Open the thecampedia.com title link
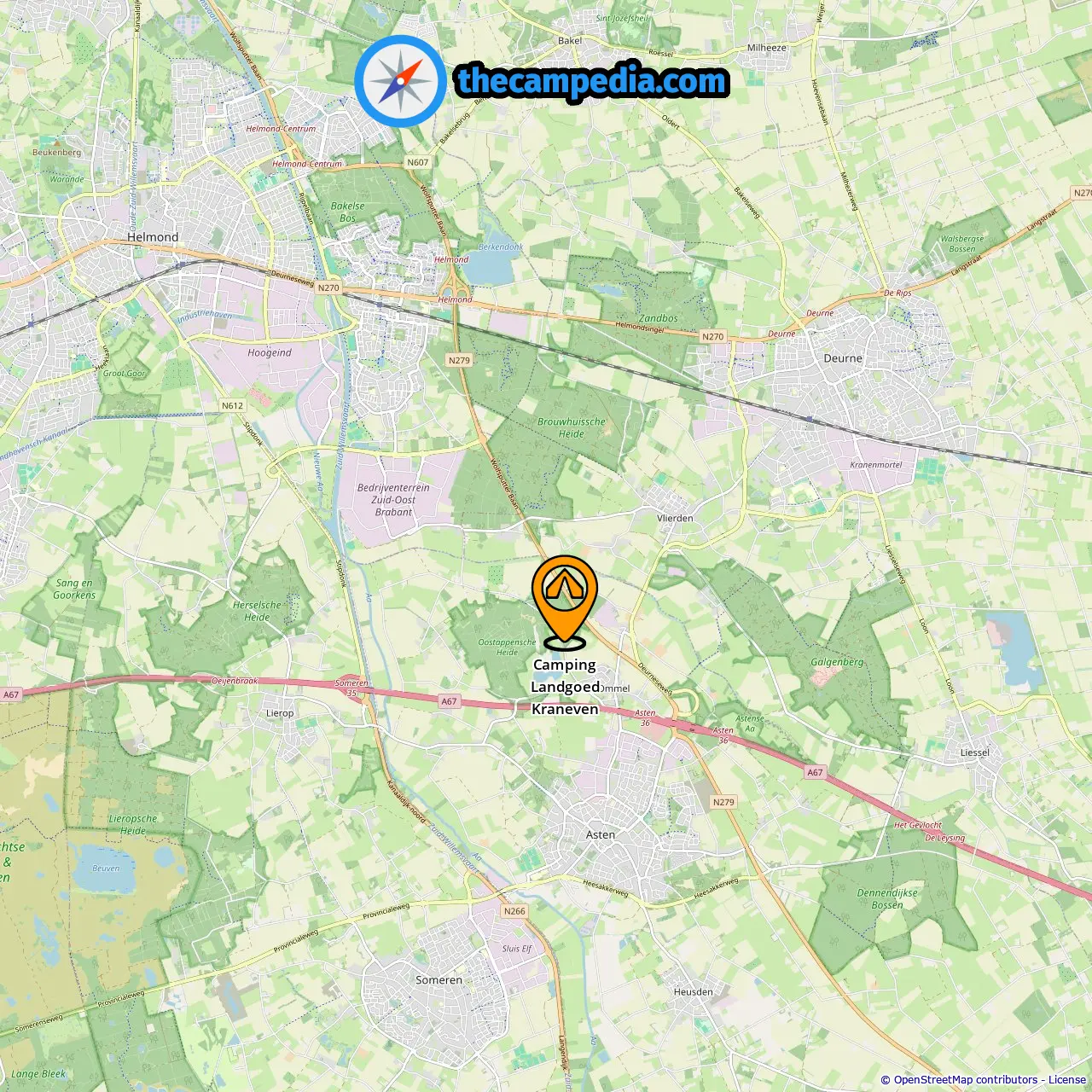This screenshot has width=1092, height=1092. [592, 82]
